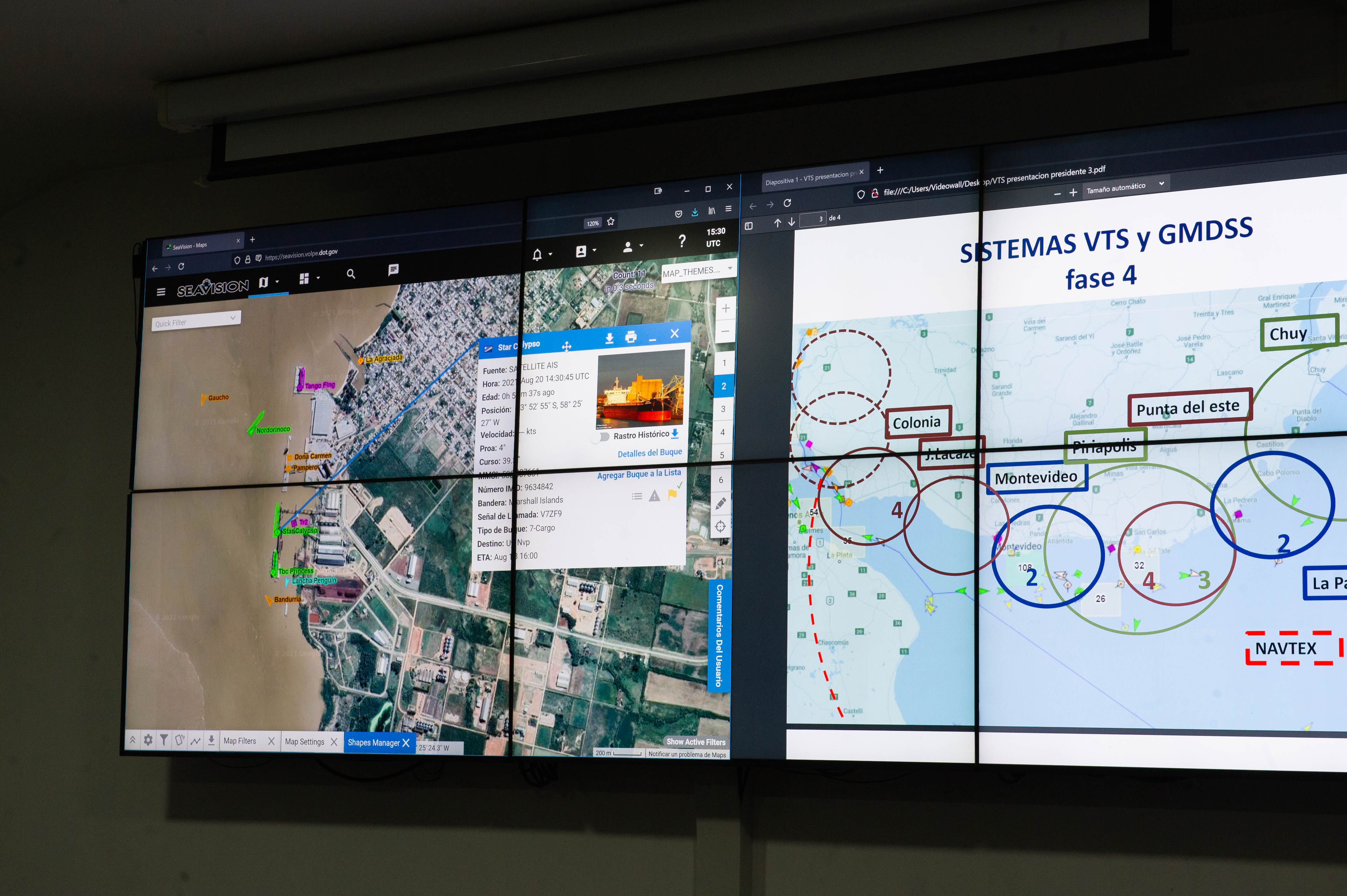Click the download icon in the bottom toolbar
The image size is (1347, 896).
211,741
